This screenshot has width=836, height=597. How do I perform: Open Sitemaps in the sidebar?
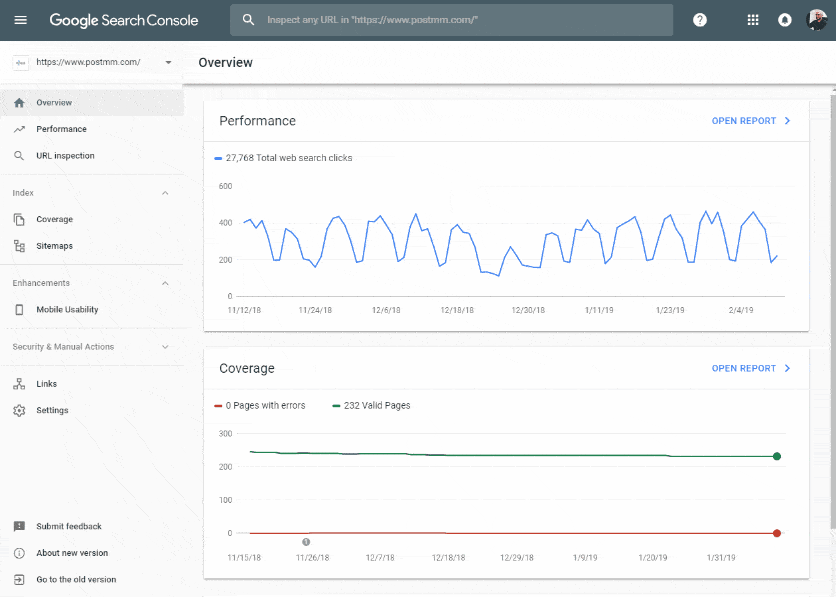pos(20,245)
